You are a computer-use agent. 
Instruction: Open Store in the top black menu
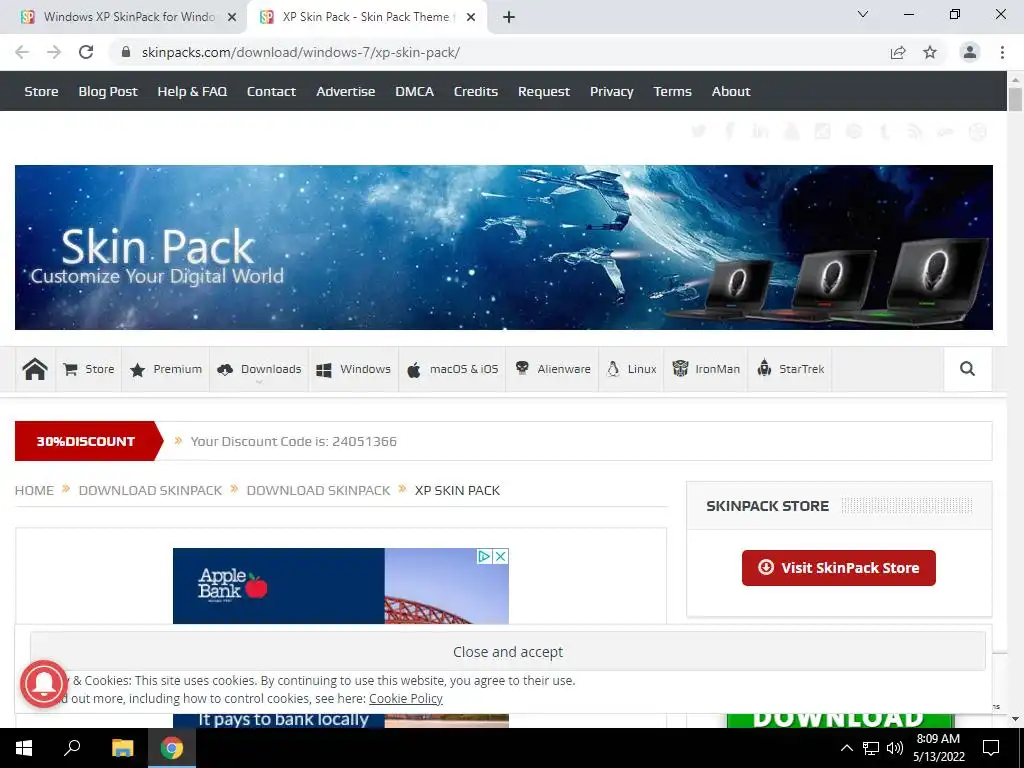(x=41, y=91)
